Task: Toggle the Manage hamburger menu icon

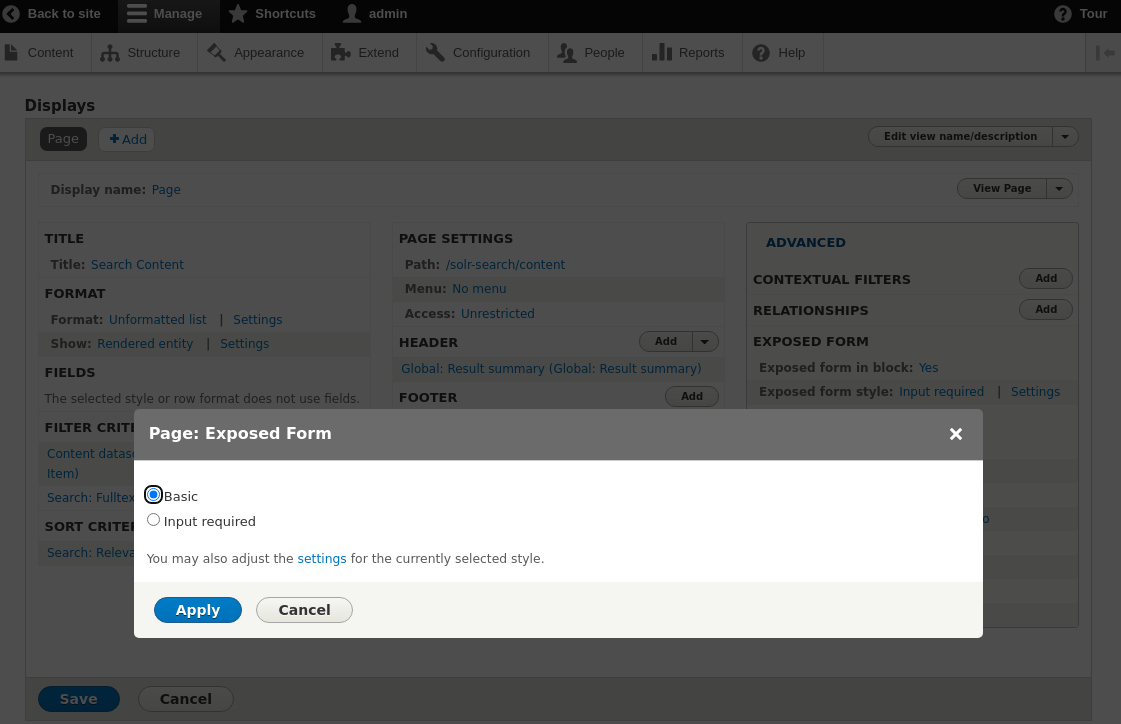Action: click(137, 14)
